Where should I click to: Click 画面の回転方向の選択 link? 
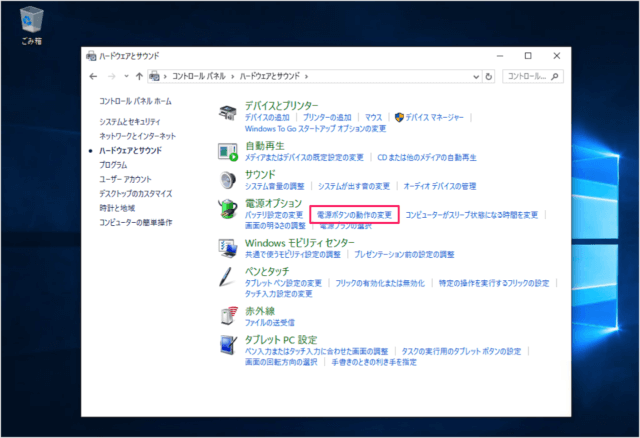point(281,362)
